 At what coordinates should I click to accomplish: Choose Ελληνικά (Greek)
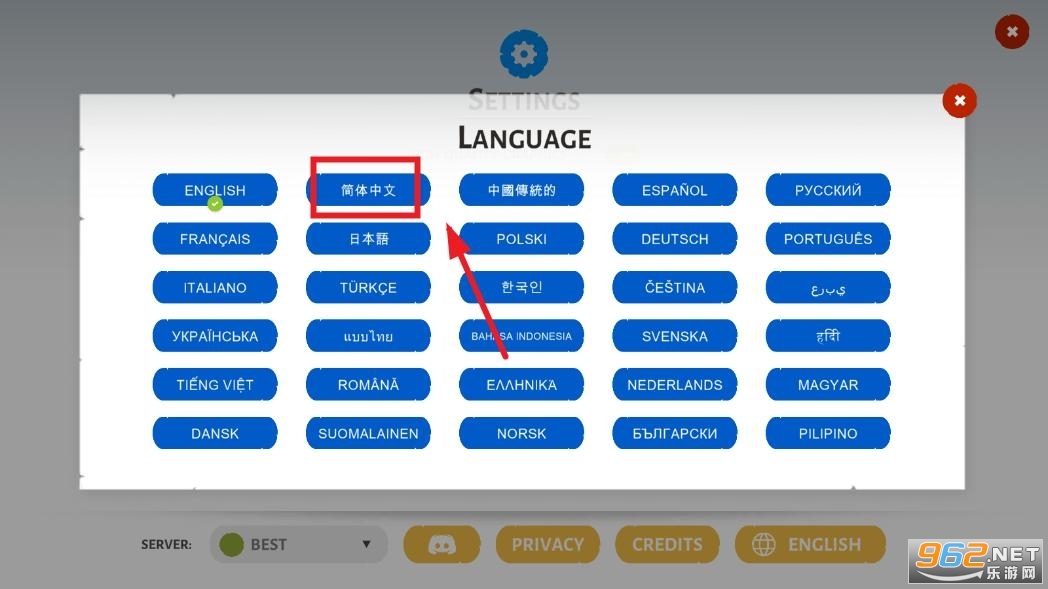pos(521,384)
